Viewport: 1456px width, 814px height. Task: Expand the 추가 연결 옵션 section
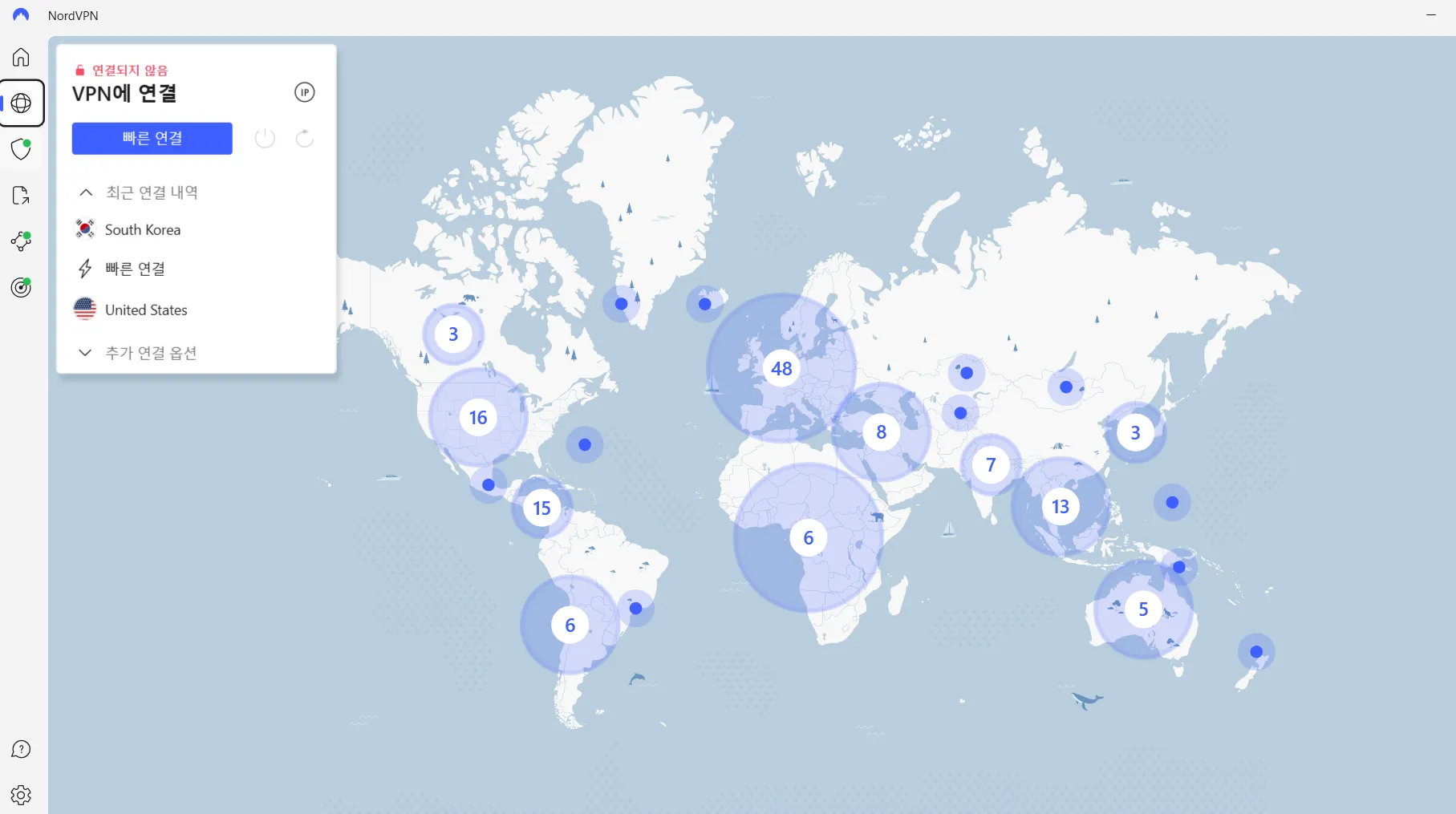(85, 353)
